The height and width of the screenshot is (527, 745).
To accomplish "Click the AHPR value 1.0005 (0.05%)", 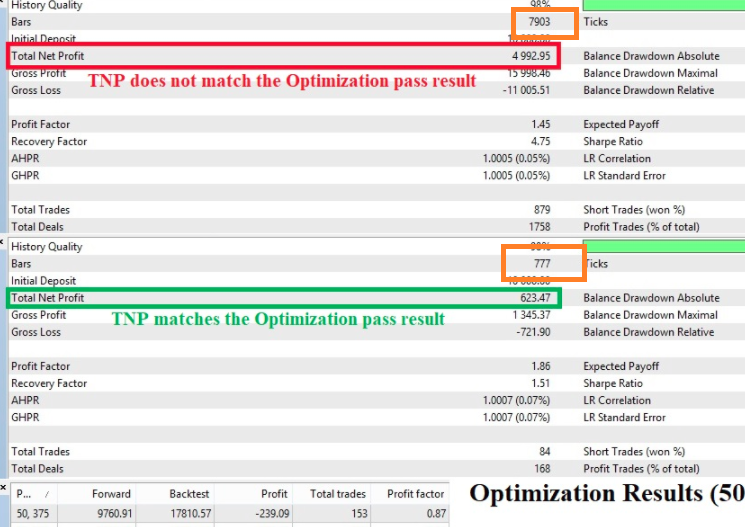I will [x=516, y=159].
